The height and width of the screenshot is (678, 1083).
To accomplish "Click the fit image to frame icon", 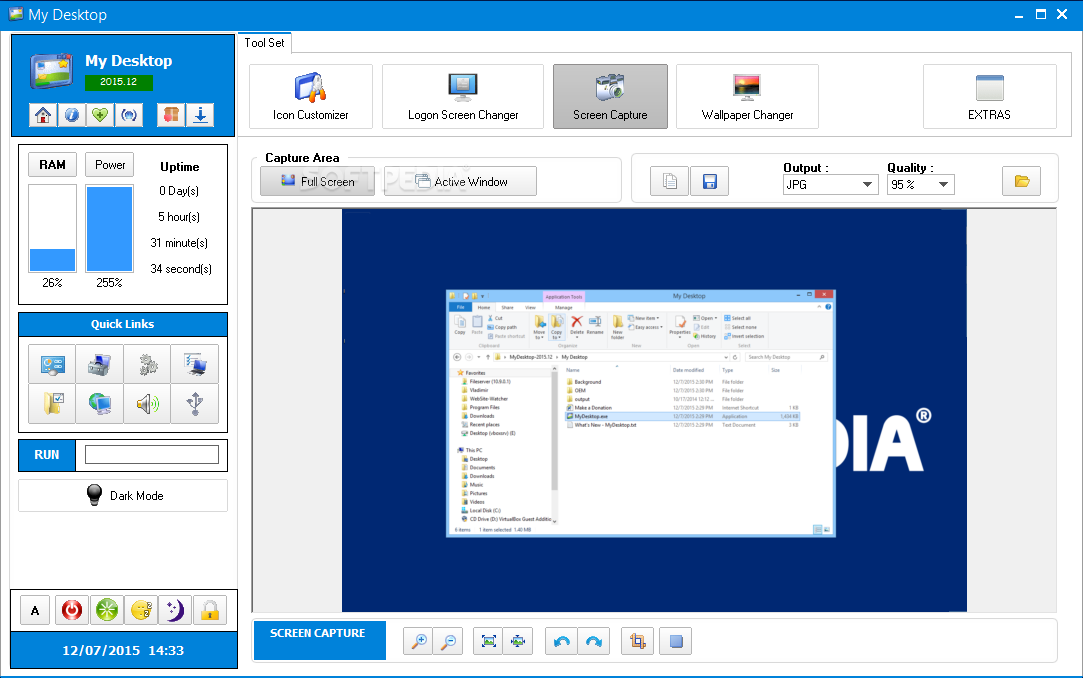I will [x=488, y=641].
